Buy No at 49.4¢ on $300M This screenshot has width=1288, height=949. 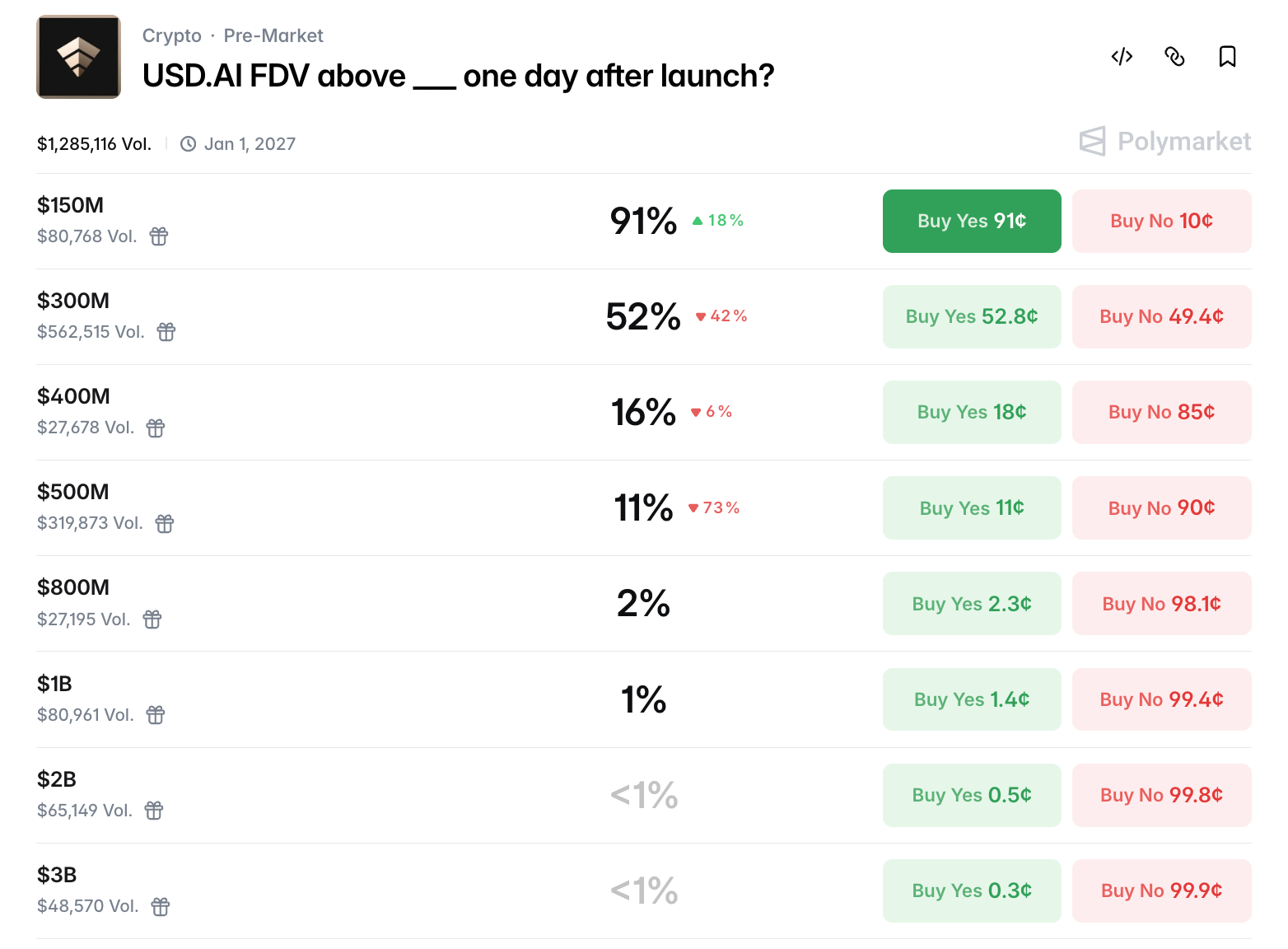(1161, 316)
